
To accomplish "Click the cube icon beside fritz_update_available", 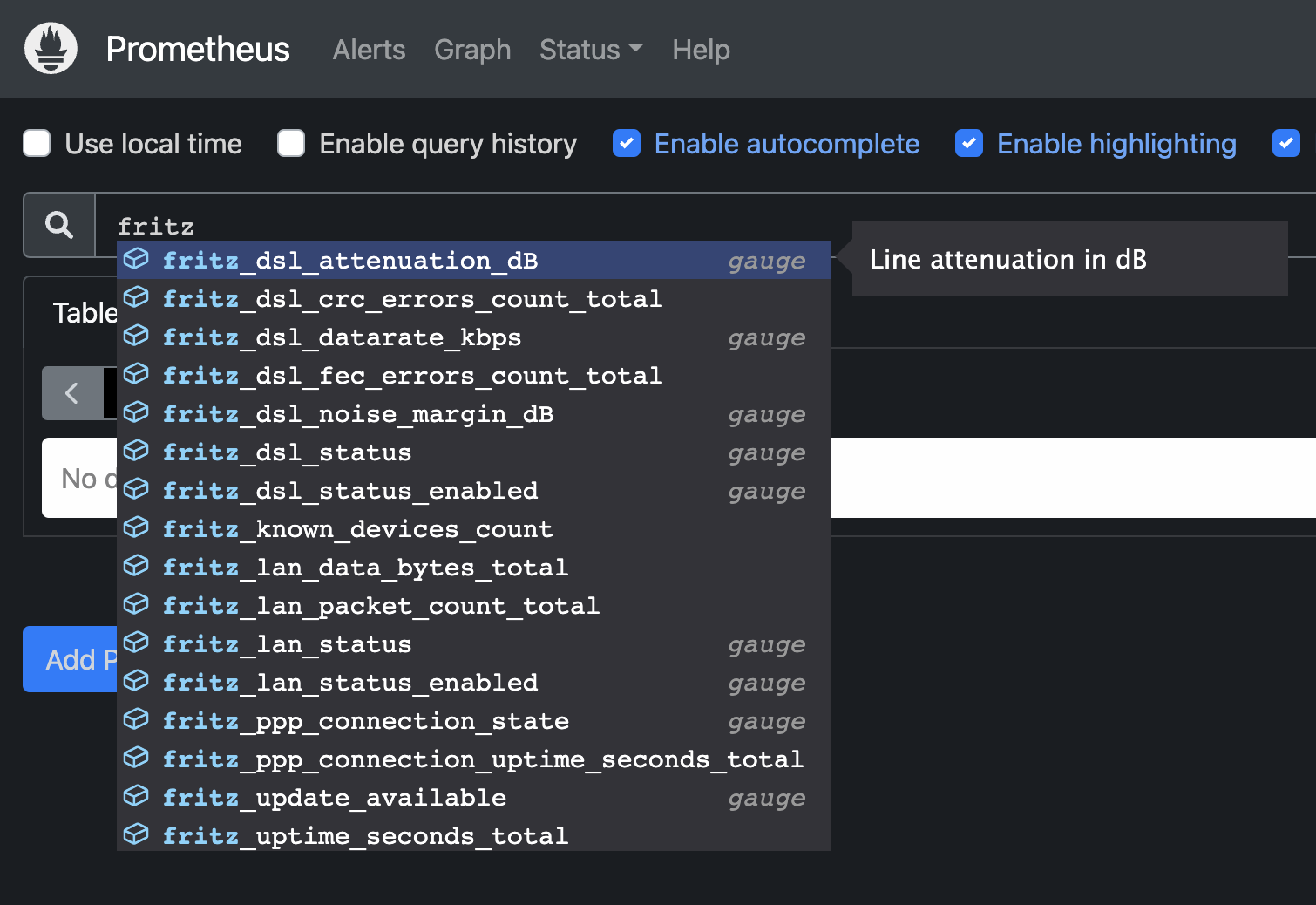I will click(x=136, y=796).
